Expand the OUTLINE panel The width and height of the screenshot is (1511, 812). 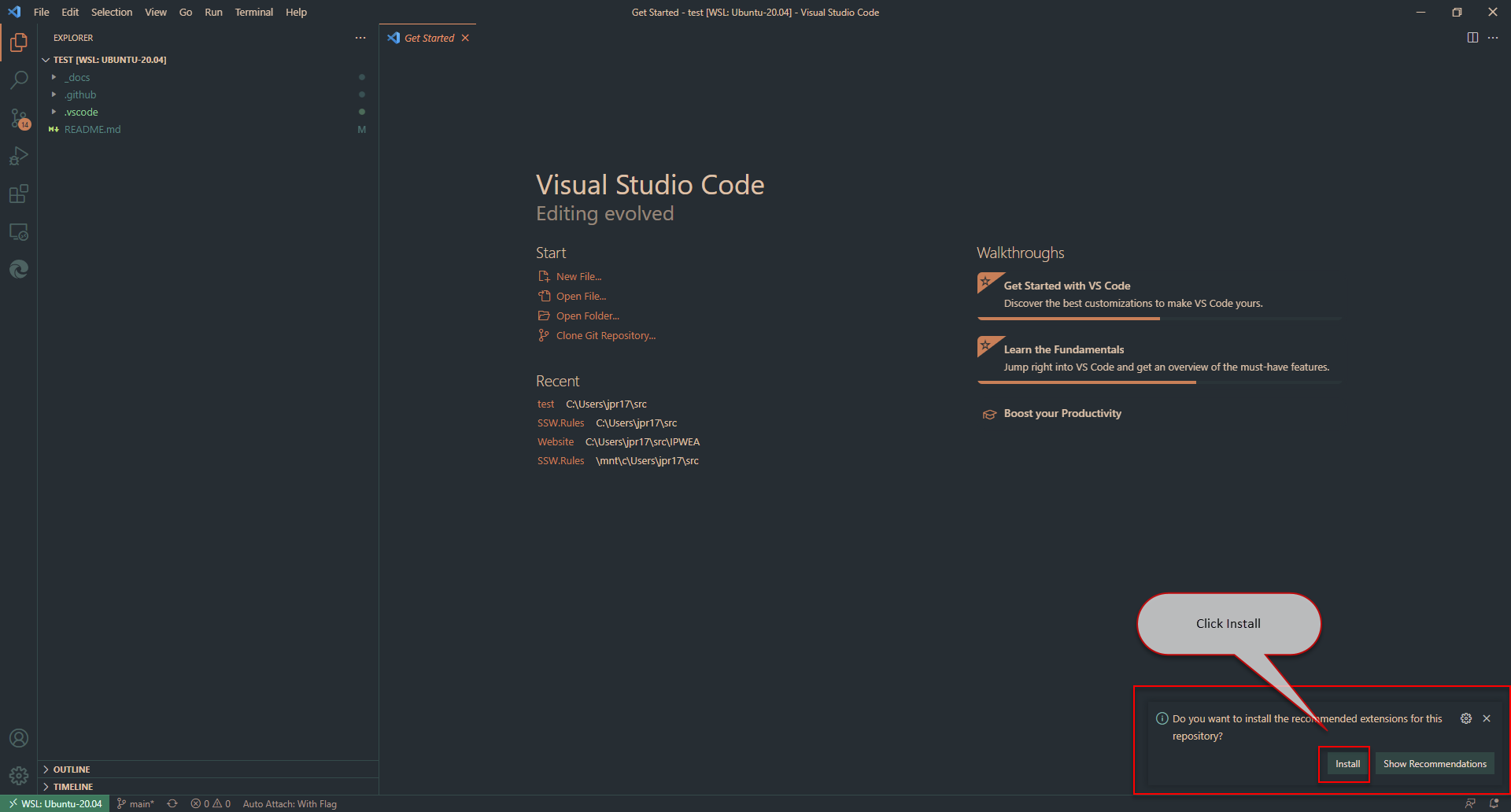pos(208,770)
